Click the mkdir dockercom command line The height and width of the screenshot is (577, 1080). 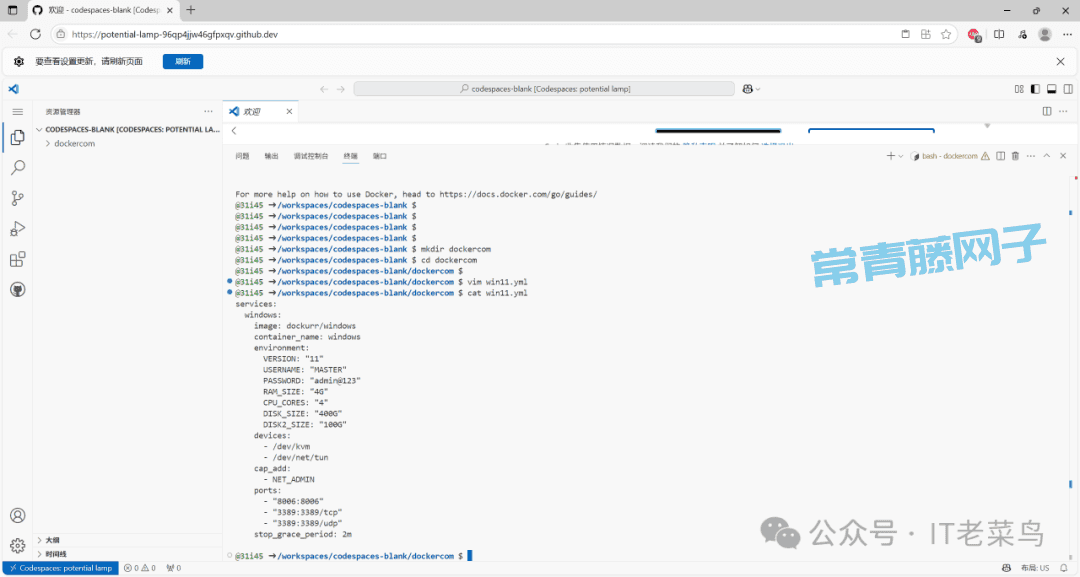click(363, 249)
